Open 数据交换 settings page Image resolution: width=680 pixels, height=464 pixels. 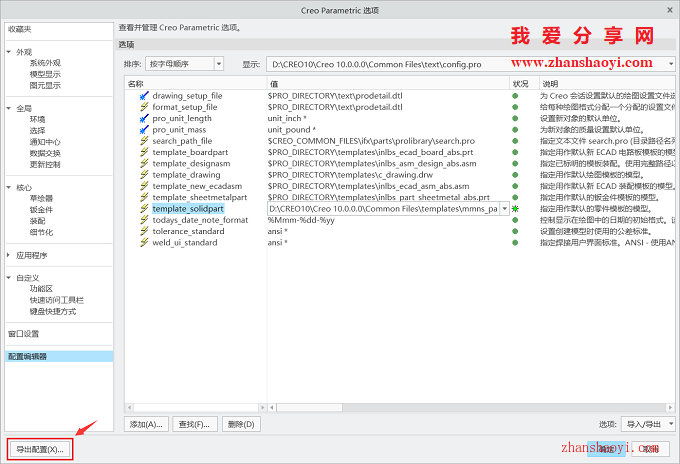[x=45, y=153]
